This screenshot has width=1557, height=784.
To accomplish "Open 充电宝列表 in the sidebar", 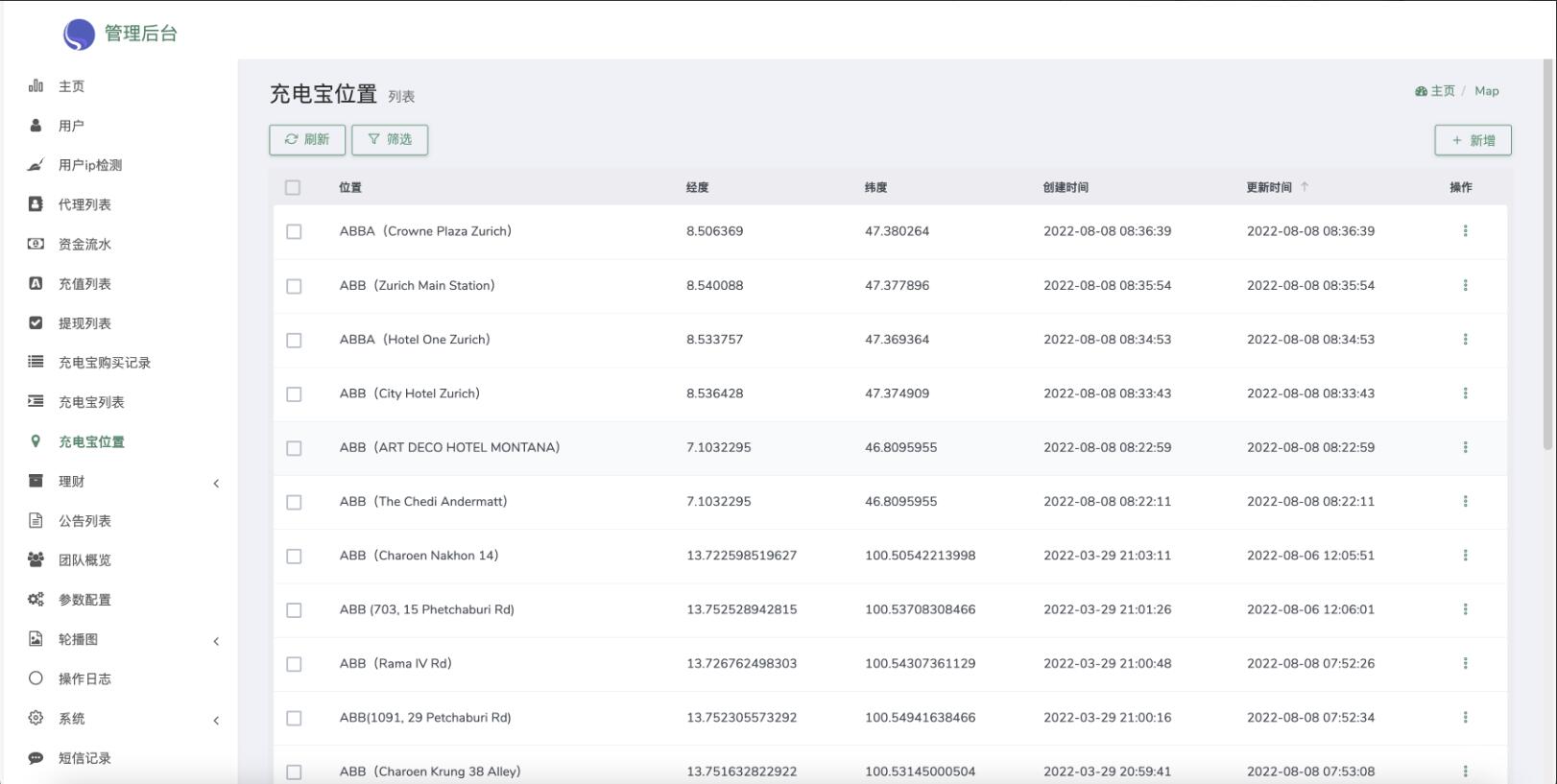I will (x=91, y=402).
